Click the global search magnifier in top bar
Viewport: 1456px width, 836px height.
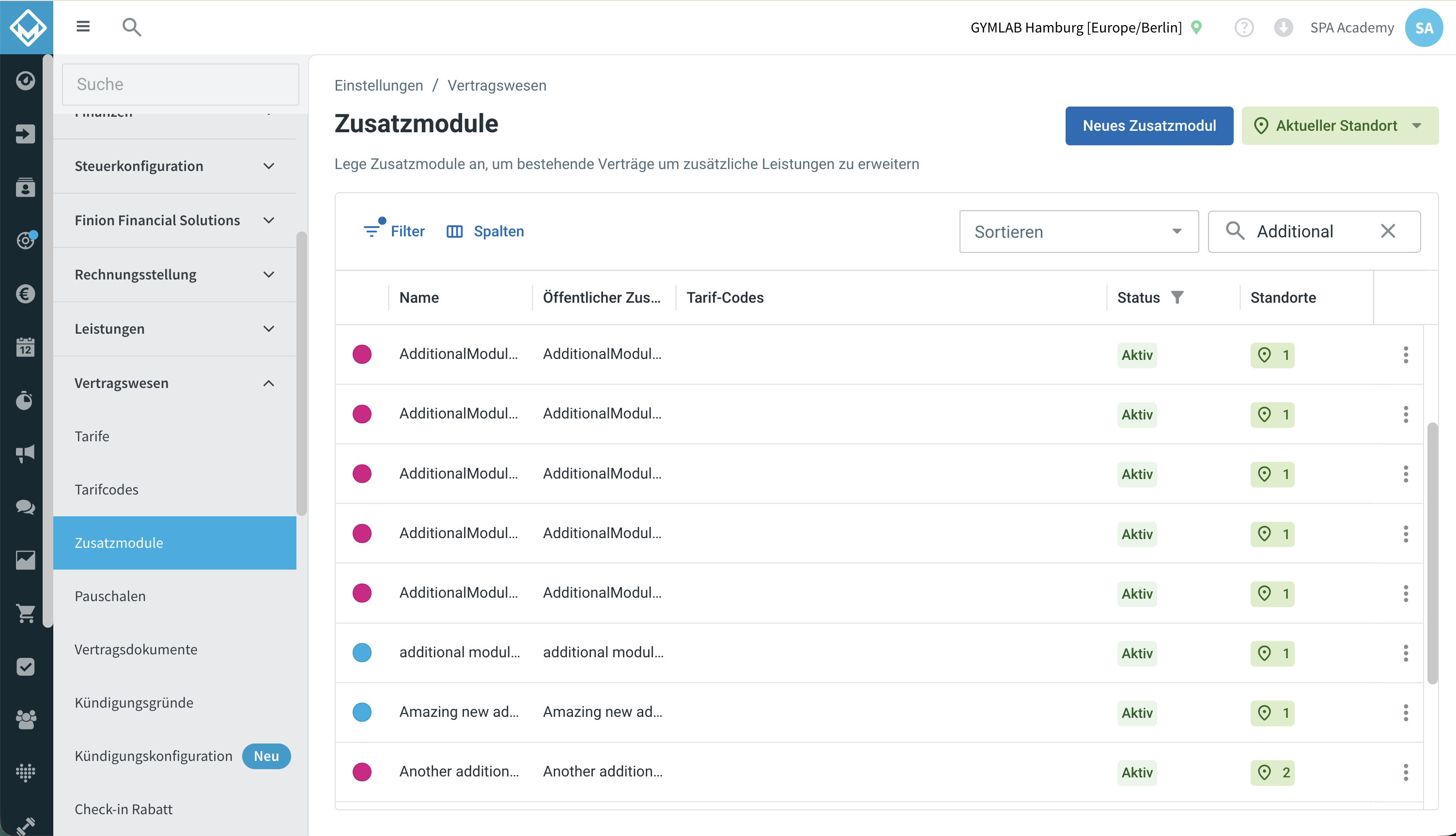pos(131,27)
